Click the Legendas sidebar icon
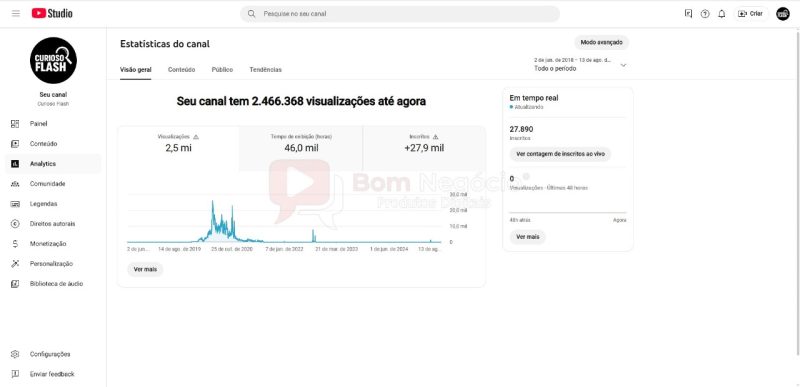Image resolution: width=800 pixels, height=387 pixels. [15, 204]
